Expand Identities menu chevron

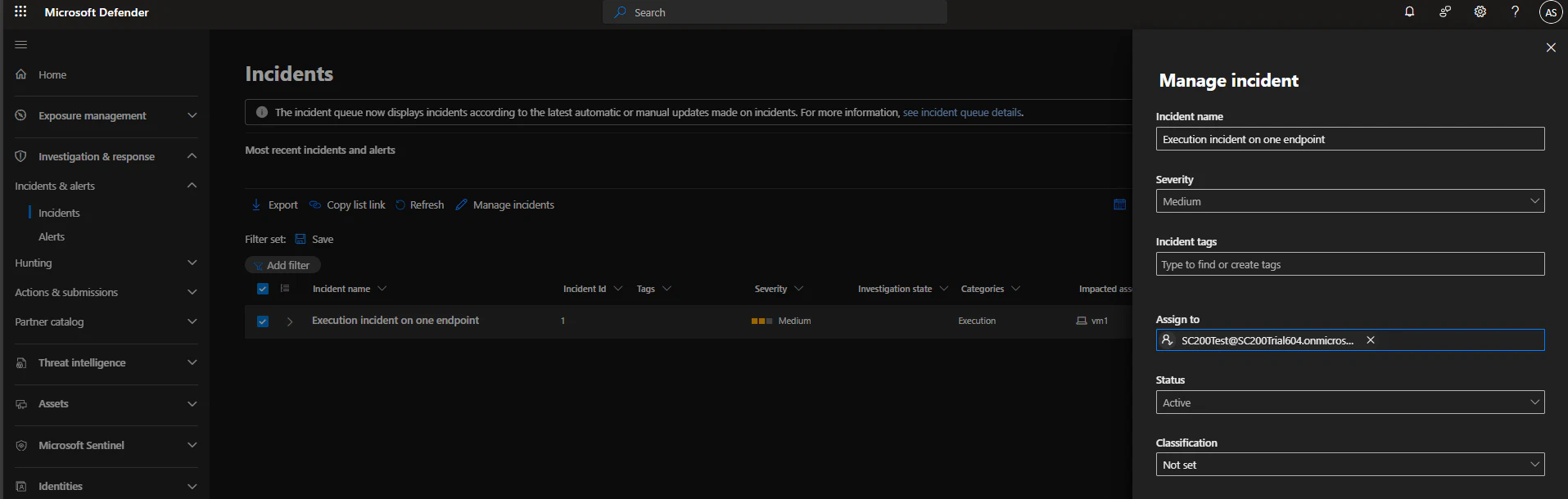192,486
